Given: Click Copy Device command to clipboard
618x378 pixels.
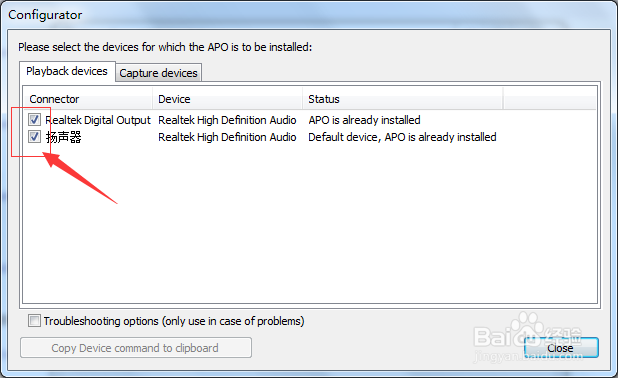Looking at the screenshot, I should coord(136,348).
